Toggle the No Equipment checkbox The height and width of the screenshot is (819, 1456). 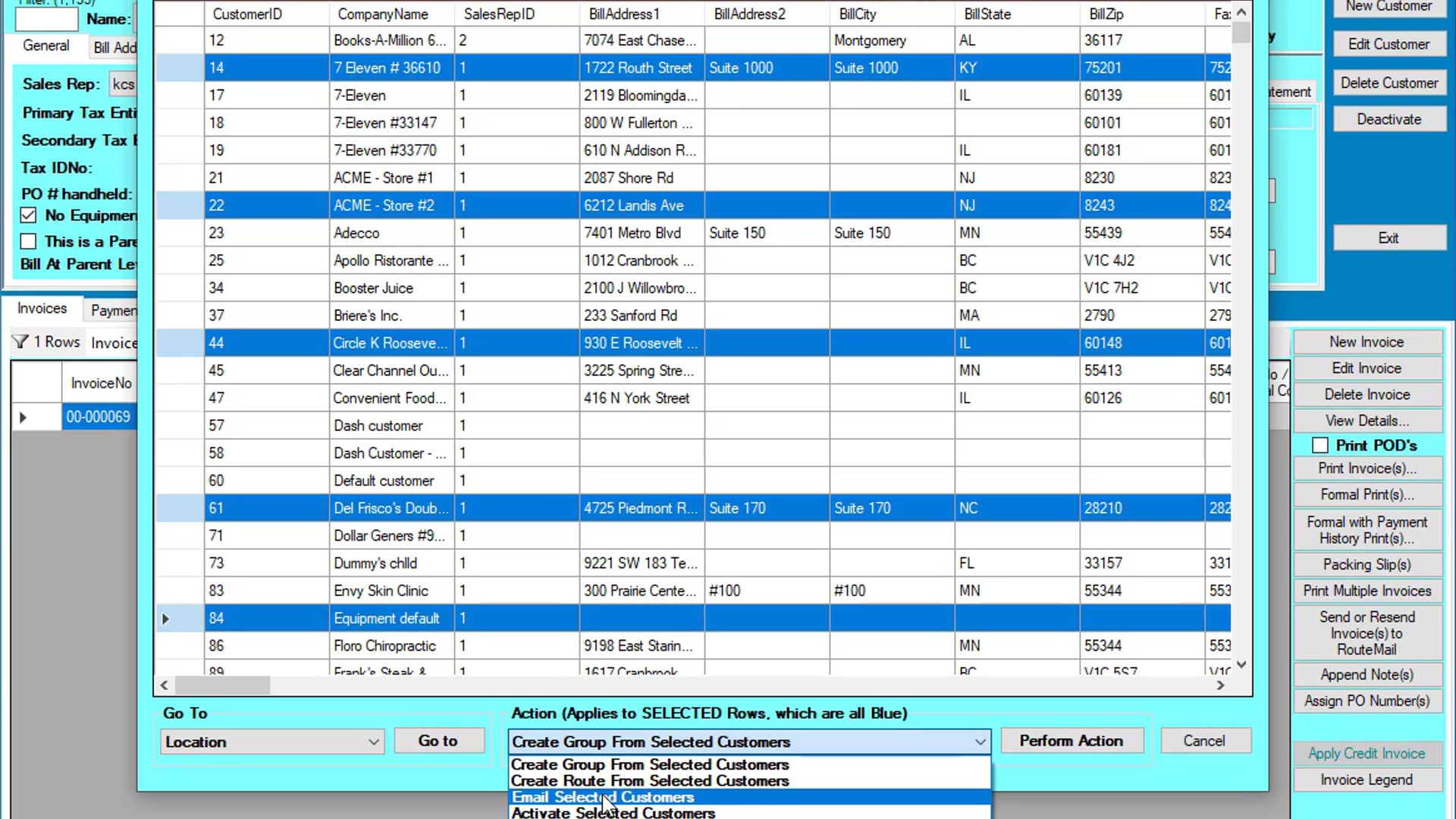(x=28, y=215)
